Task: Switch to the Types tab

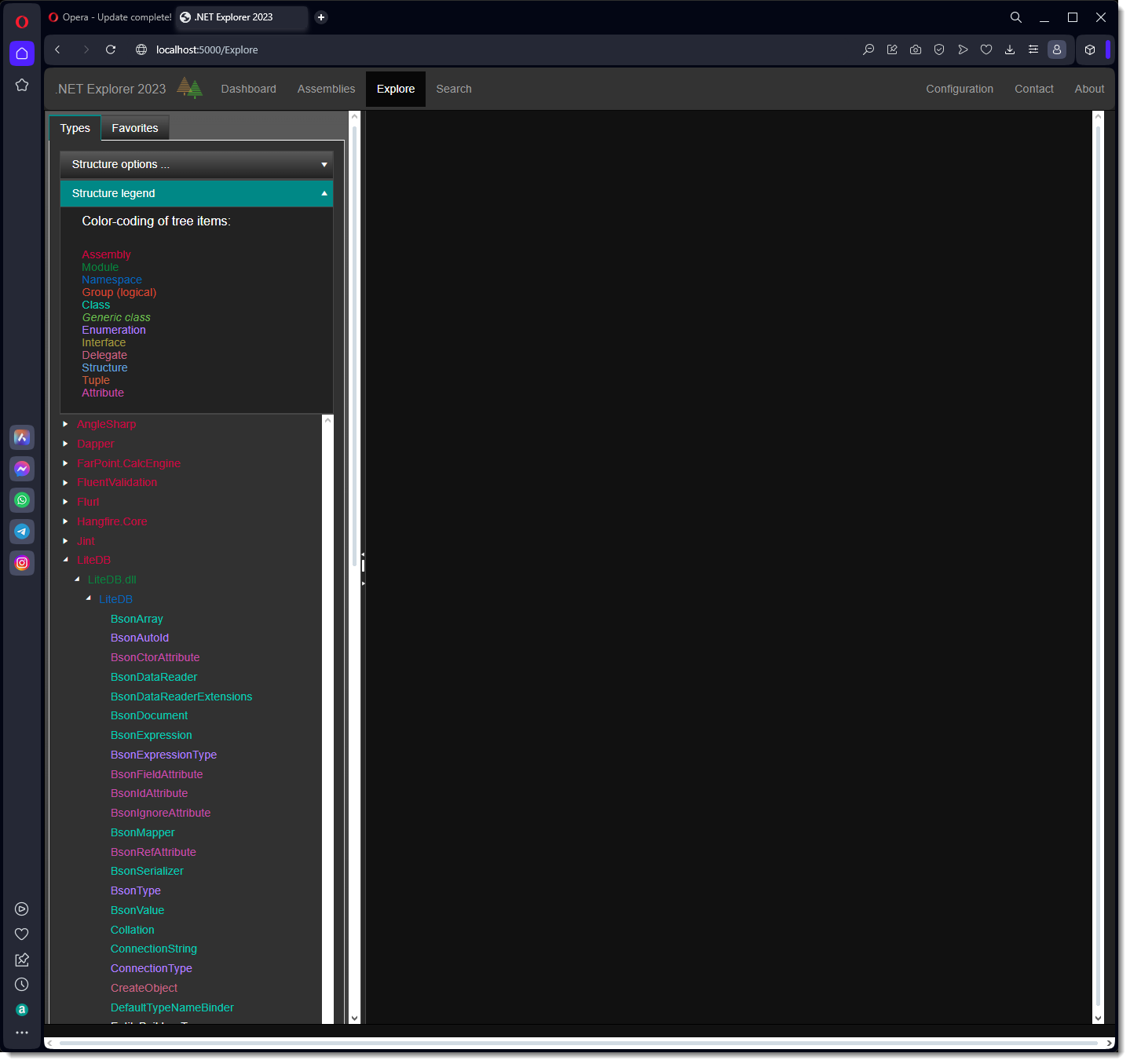Action: click(x=75, y=128)
